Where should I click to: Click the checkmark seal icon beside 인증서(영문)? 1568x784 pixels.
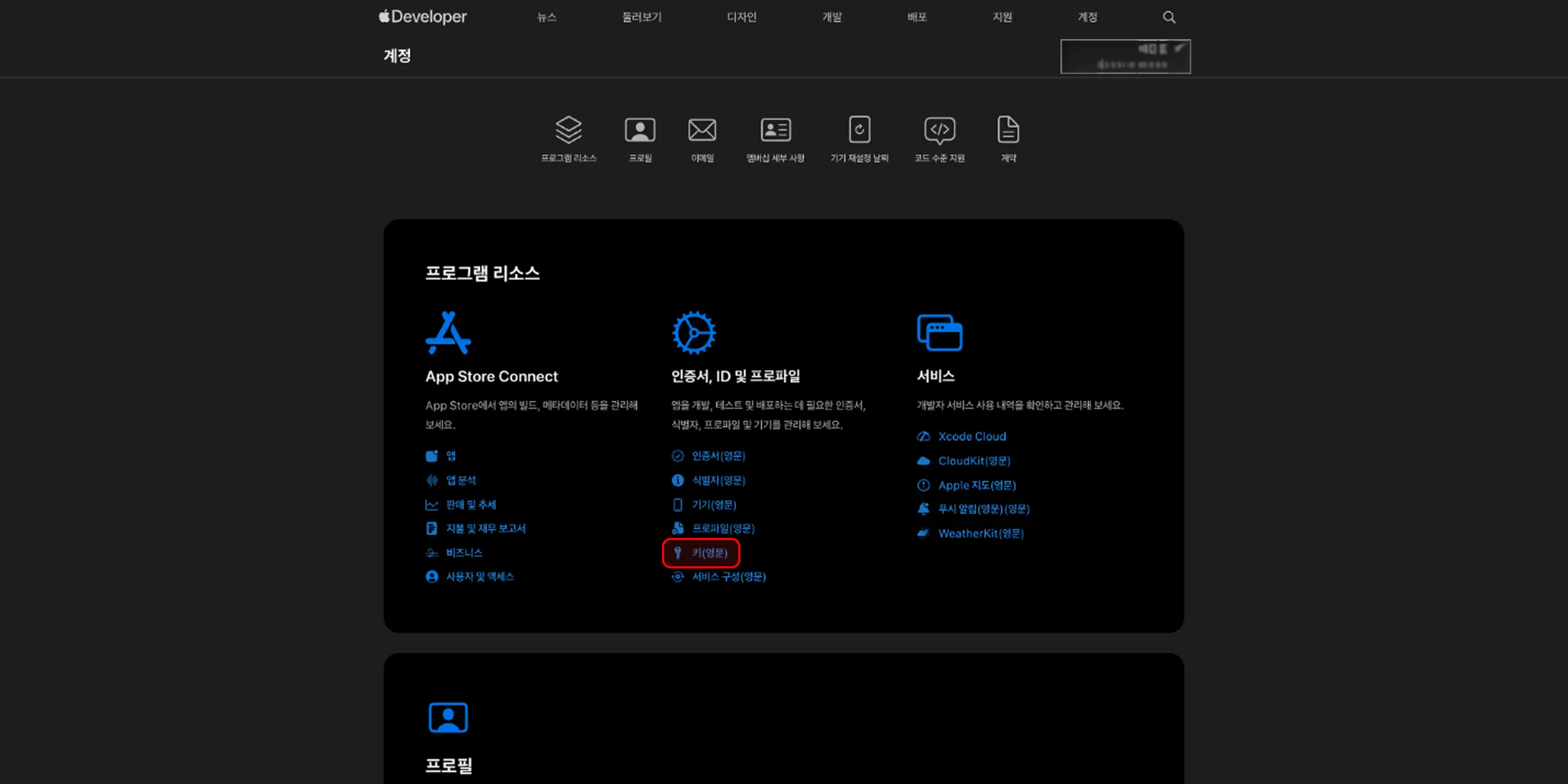pos(677,456)
